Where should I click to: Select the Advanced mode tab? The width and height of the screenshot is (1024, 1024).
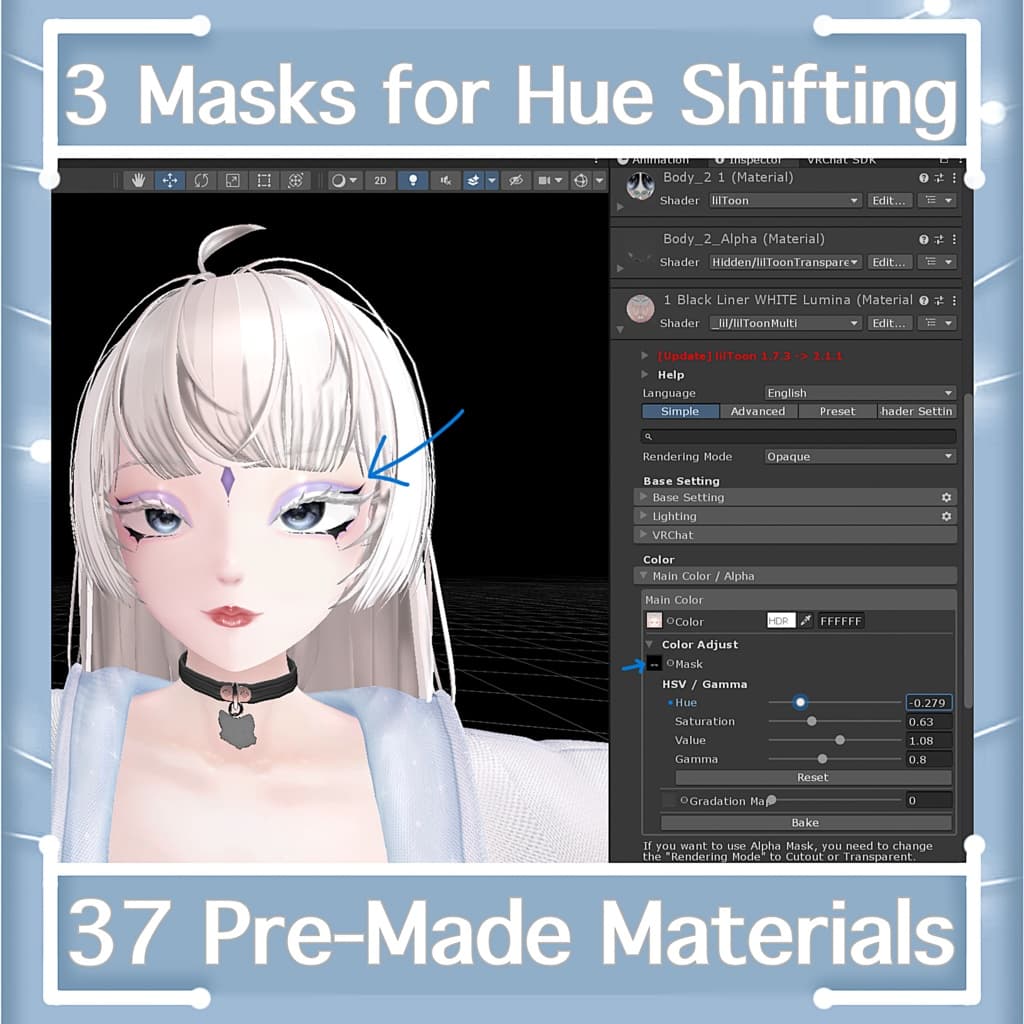758,411
